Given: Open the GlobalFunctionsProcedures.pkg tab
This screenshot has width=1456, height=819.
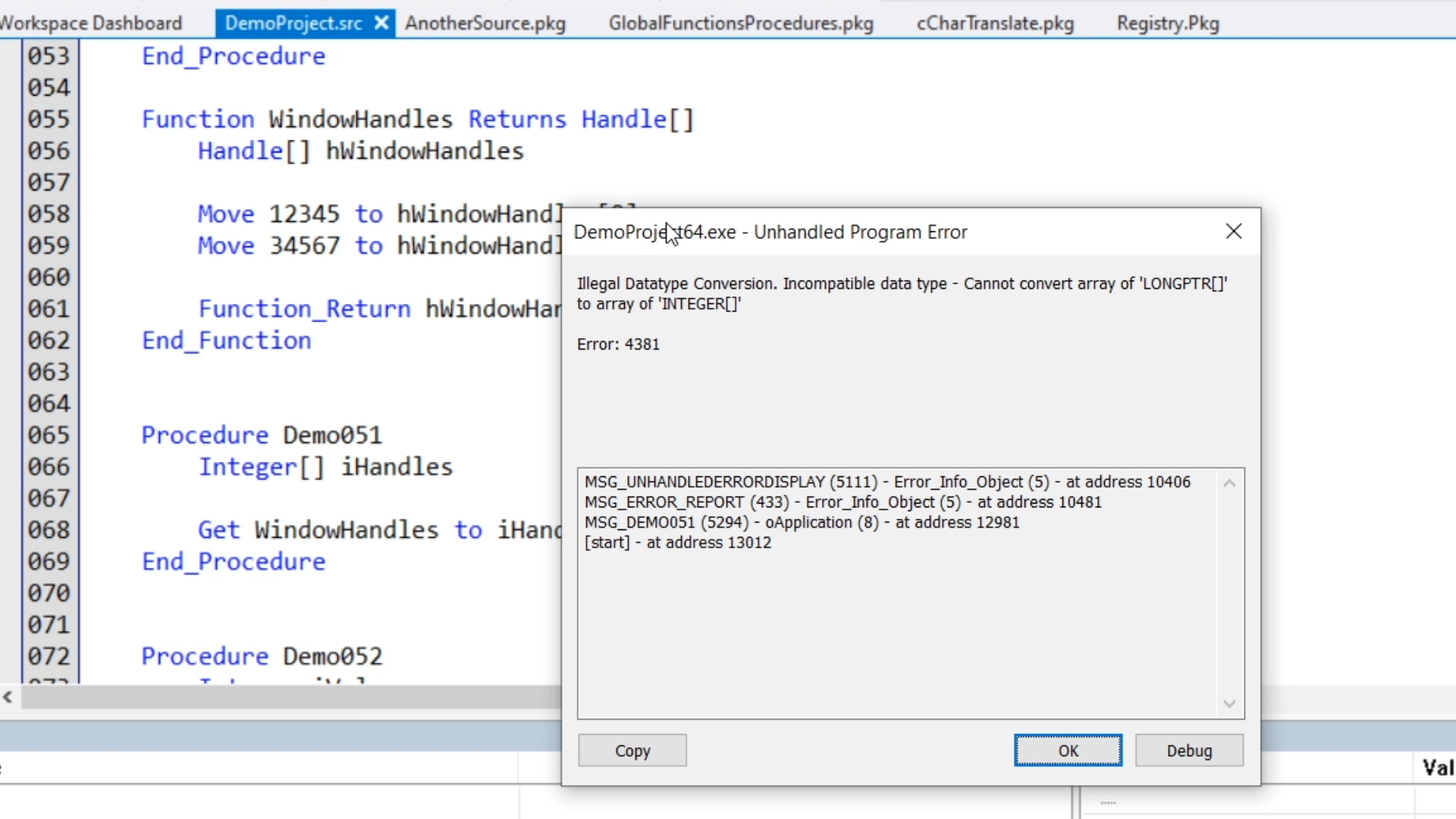Looking at the screenshot, I should pos(741,24).
